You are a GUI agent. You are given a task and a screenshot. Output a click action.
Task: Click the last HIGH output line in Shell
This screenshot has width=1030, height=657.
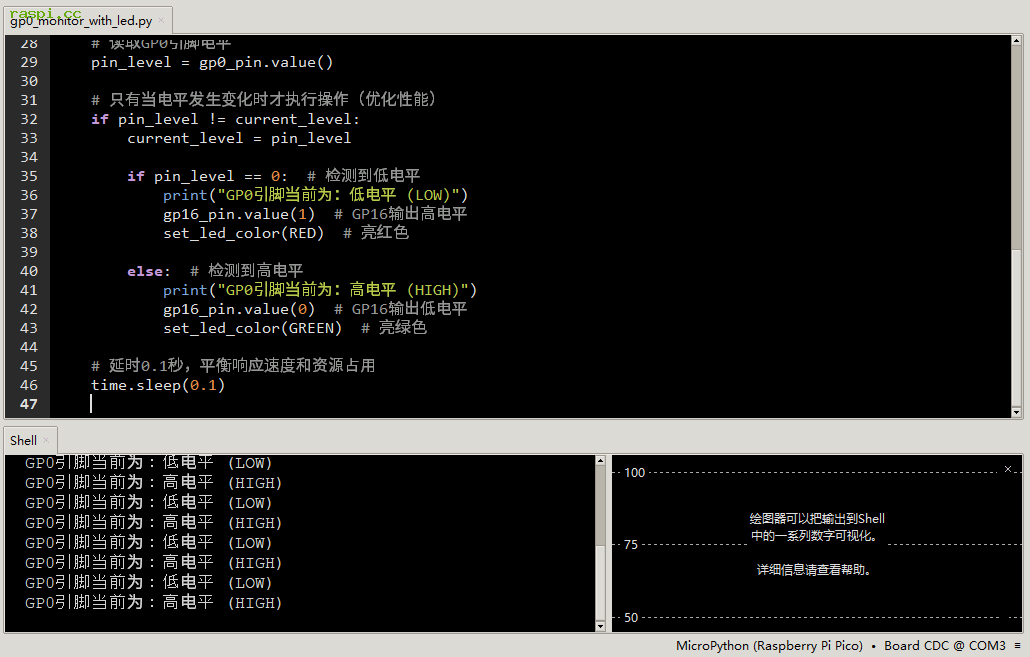pyautogui.click(x=153, y=603)
